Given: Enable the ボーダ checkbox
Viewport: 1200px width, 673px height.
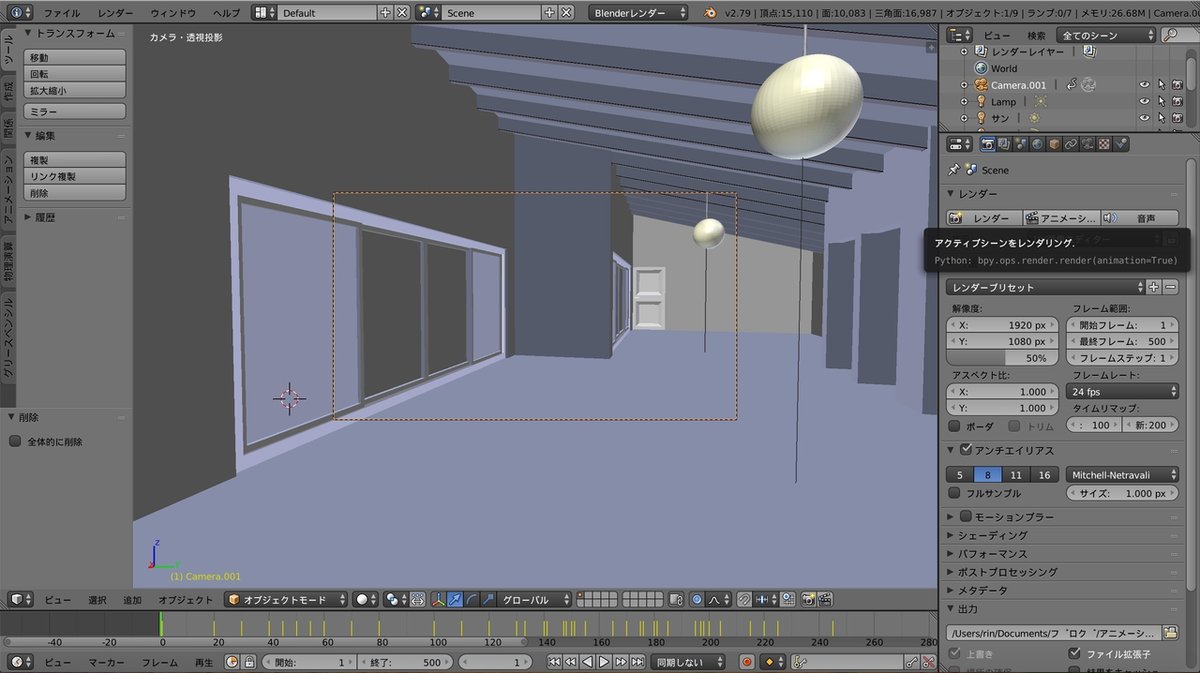Looking at the screenshot, I should pyautogui.click(x=954, y=426).
